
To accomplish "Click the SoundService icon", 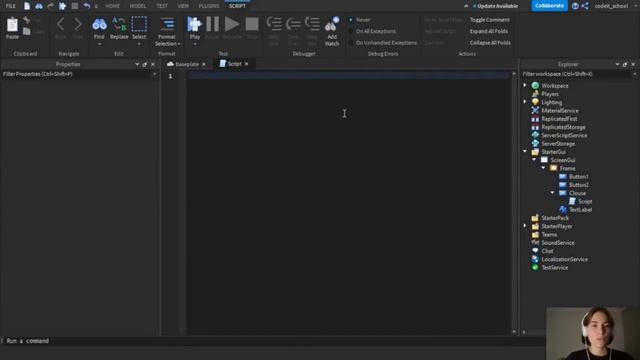I will tap(535, 242).
